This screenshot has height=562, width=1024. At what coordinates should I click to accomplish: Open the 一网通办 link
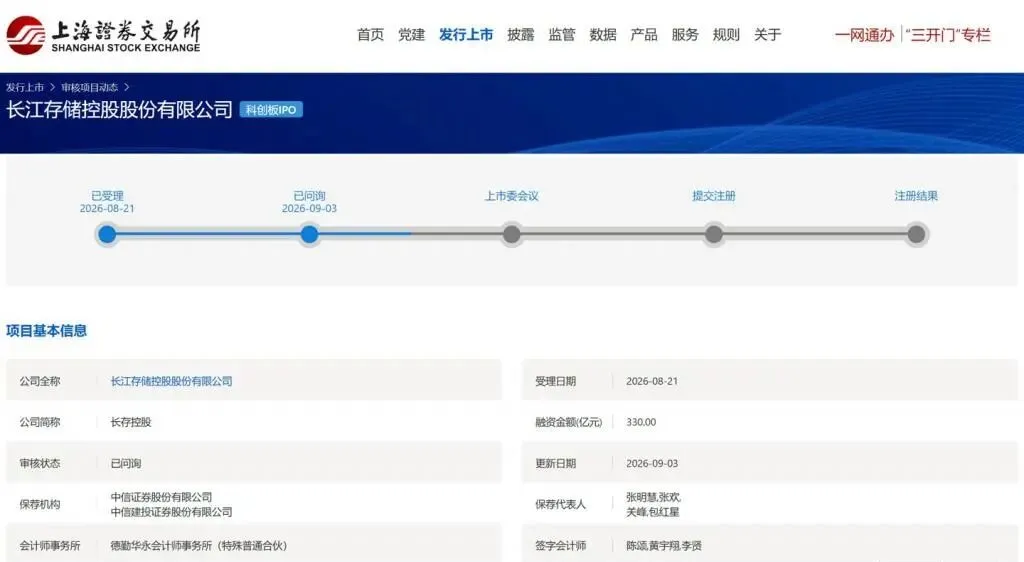pyautogui.click(x=864, y=35)
